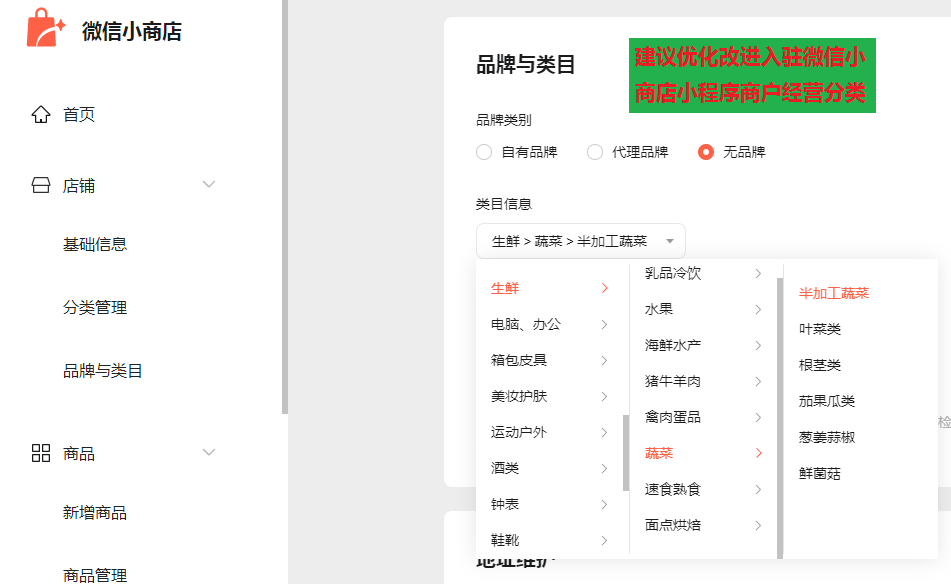951x584 pixels.
Task: Select 半加工蔬菜 in the third column
Action: [833, 294]
